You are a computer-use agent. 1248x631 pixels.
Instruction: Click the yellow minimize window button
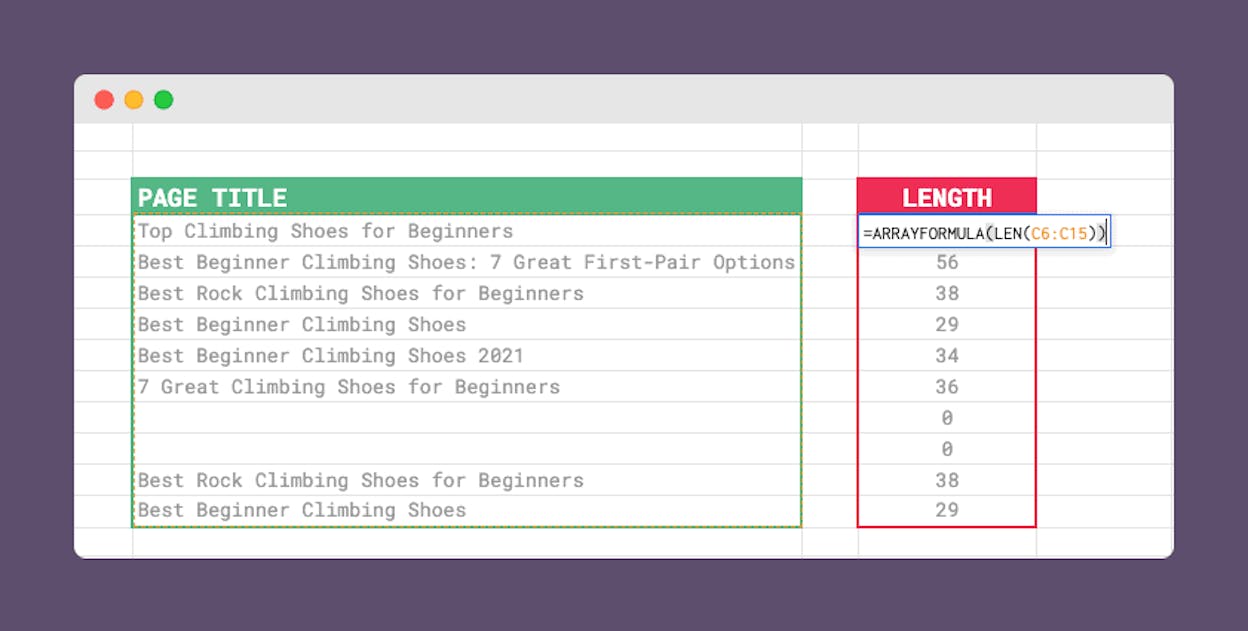point(134,99)
